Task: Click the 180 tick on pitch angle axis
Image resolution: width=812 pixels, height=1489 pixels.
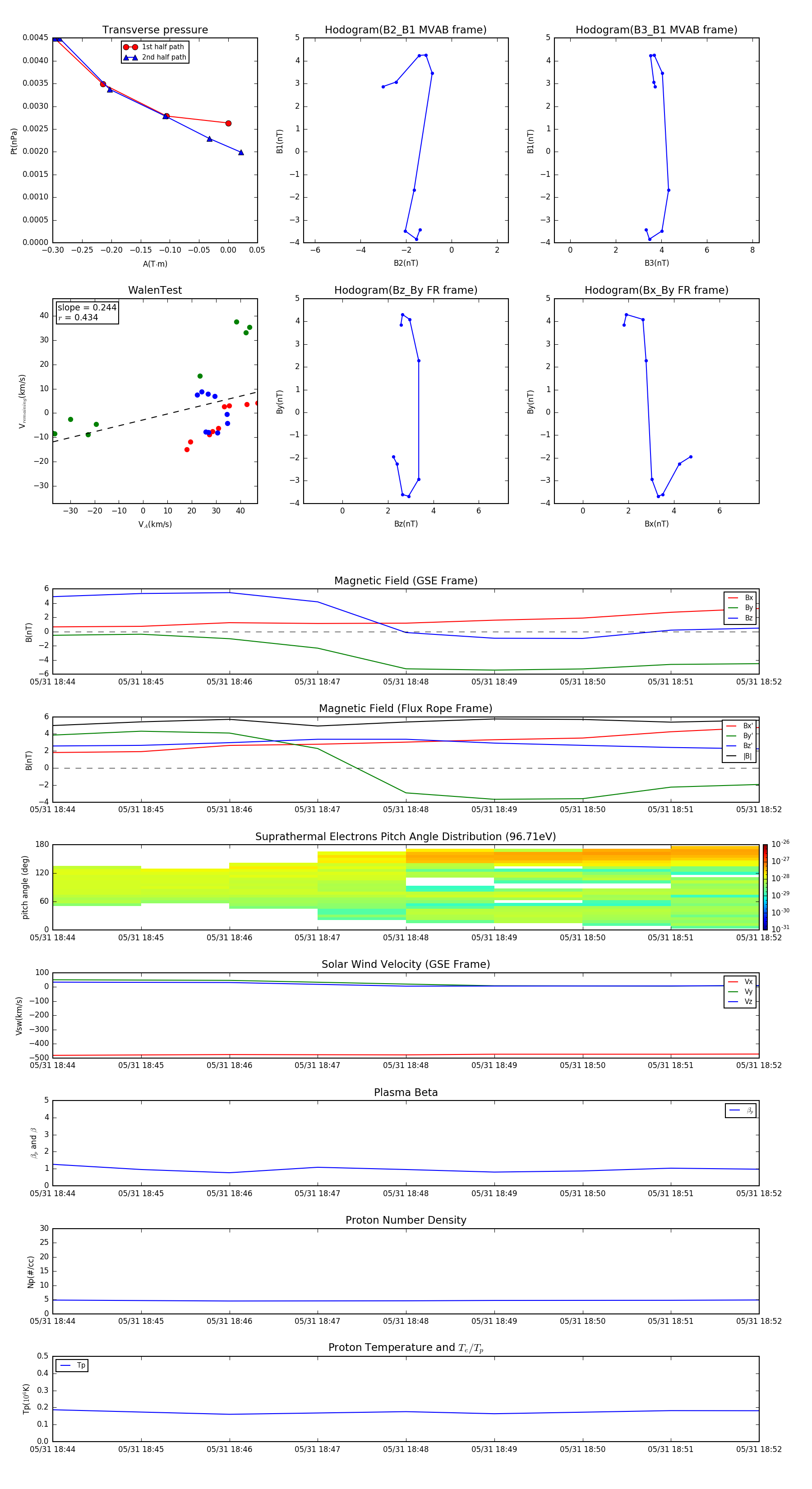Action: [x=42, y=845]
